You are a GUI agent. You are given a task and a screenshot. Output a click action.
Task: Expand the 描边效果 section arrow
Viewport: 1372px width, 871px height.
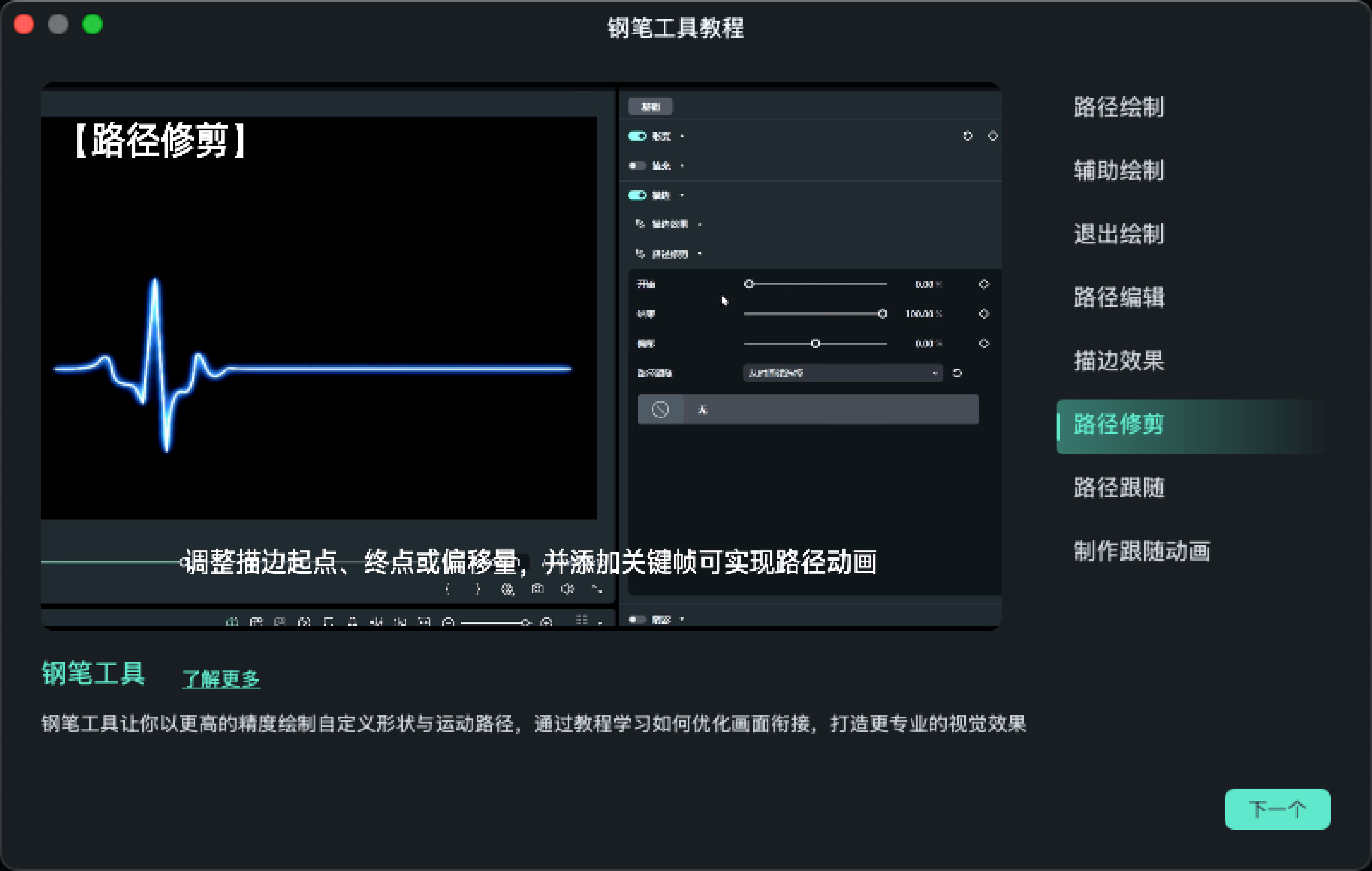click(700, 224)
